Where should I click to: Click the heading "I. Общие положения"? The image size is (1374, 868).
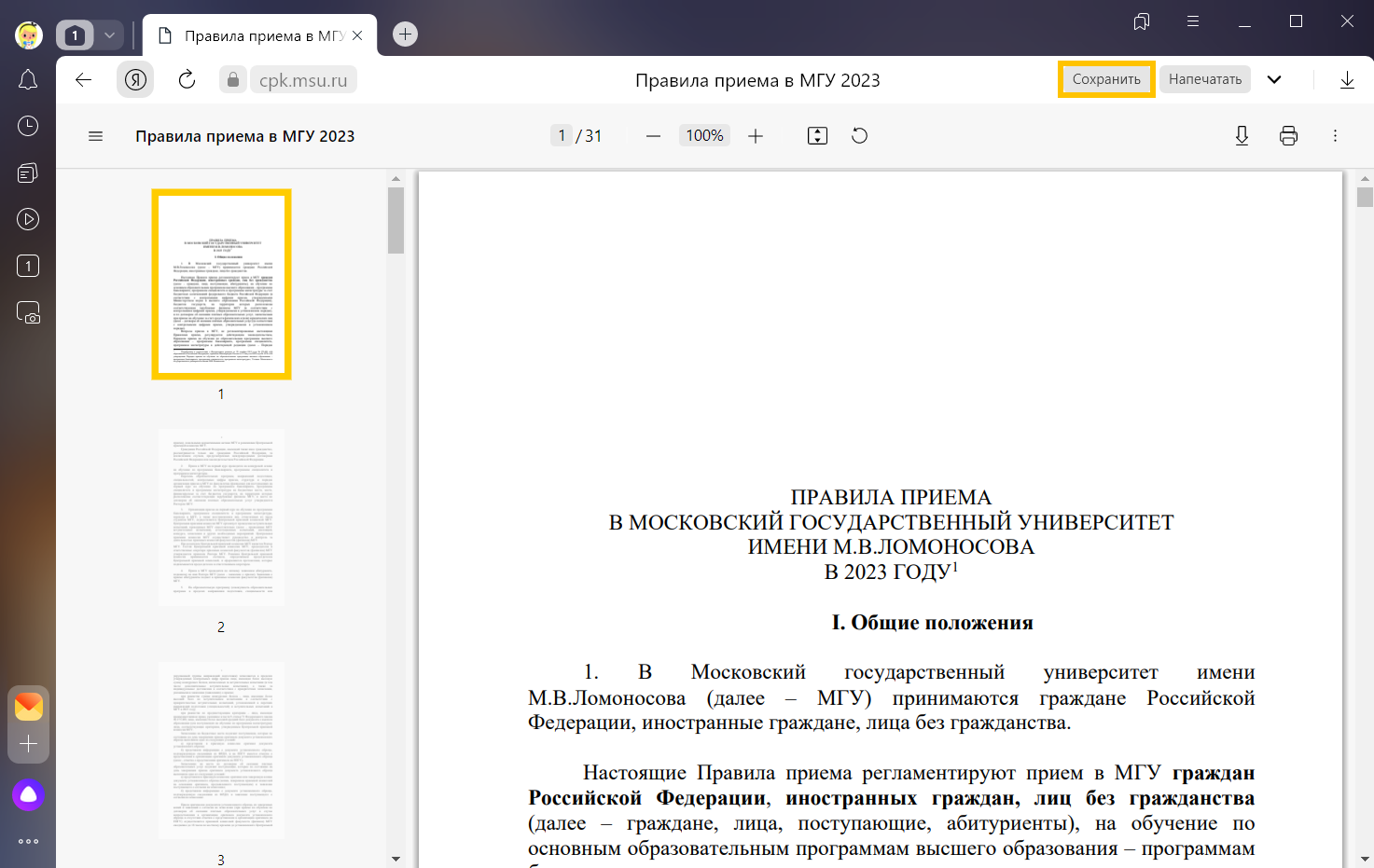click(933, 623)
